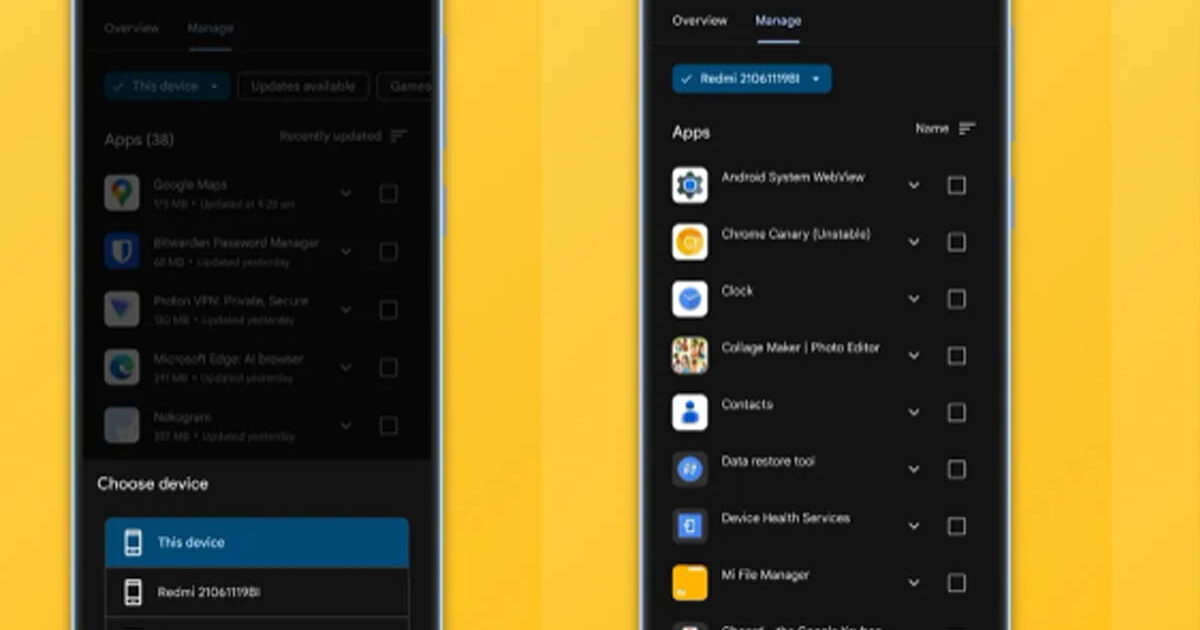1200x630 pixels.
Task: Tap the Chrome Canary app icon
Action: [690, 242]
